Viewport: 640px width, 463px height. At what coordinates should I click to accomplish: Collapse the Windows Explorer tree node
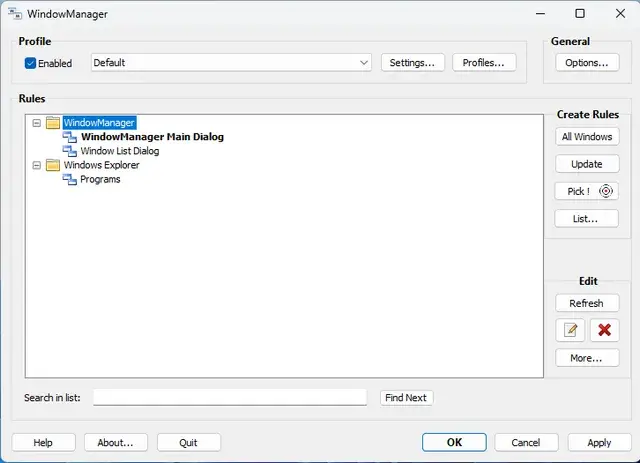click(x=37, y=165)
